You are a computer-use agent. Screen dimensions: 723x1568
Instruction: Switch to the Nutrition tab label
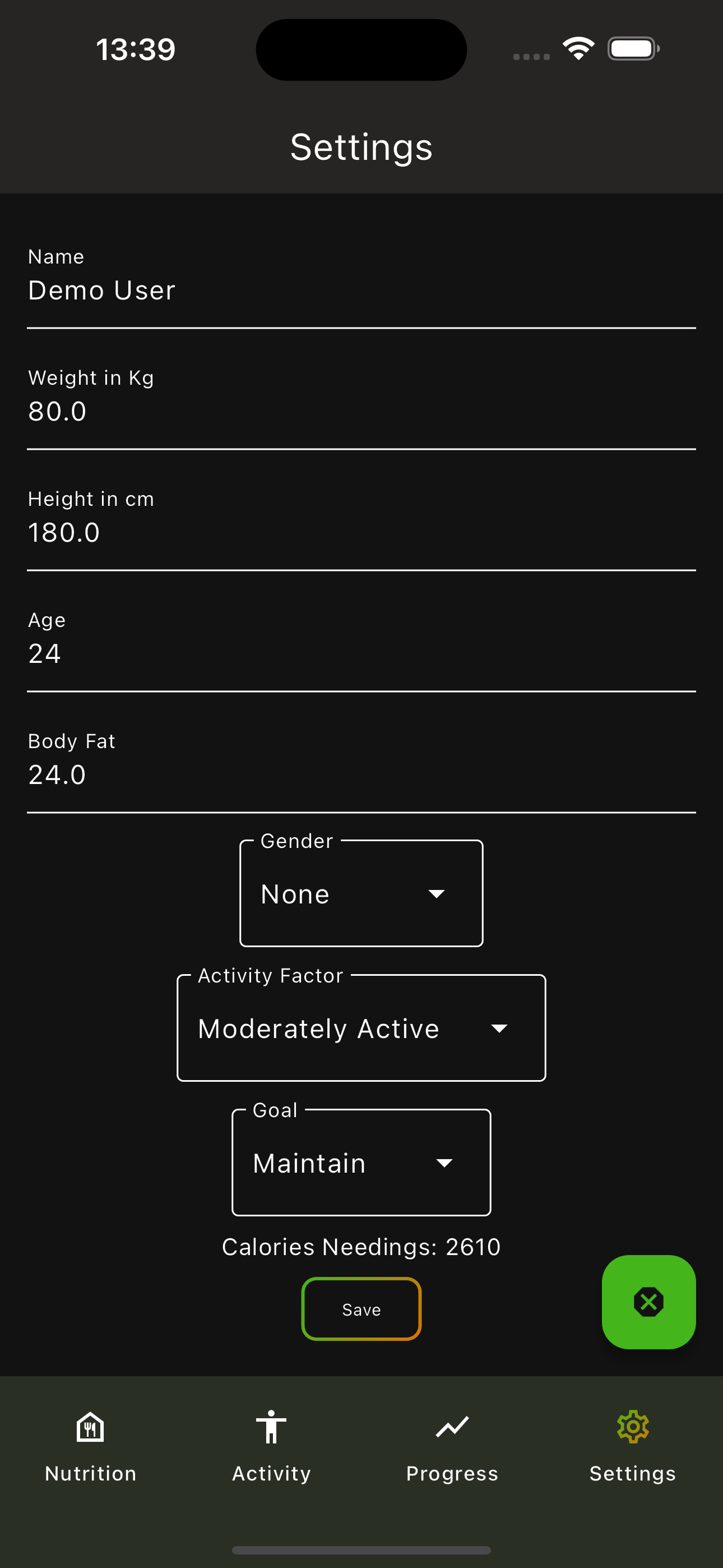coord(90,1473)
